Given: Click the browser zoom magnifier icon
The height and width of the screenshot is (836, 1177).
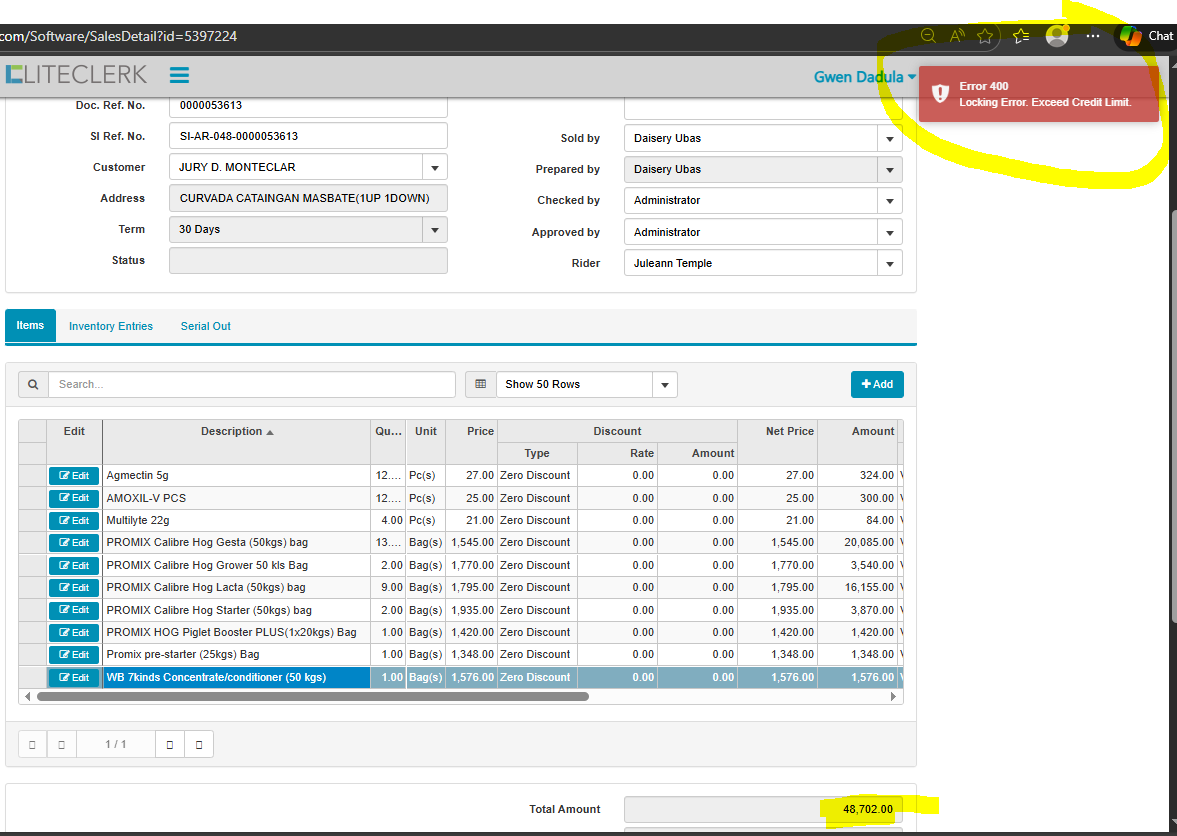Looking at the screenshot, I should click(928, 36).
